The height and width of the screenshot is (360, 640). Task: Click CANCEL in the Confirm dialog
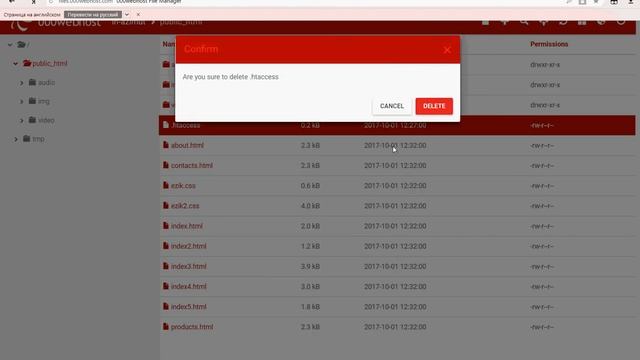coord(392,106)
